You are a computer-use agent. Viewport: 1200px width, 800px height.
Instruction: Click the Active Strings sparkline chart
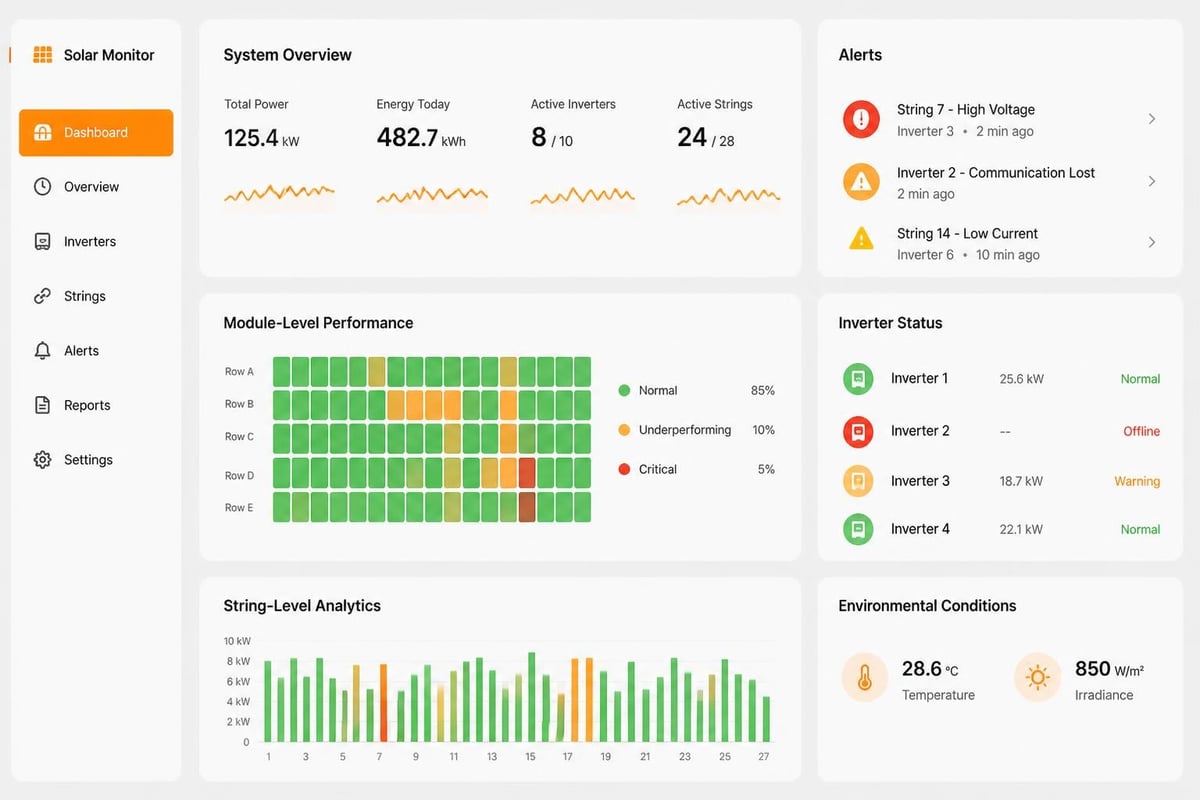[x=729, y=197]
